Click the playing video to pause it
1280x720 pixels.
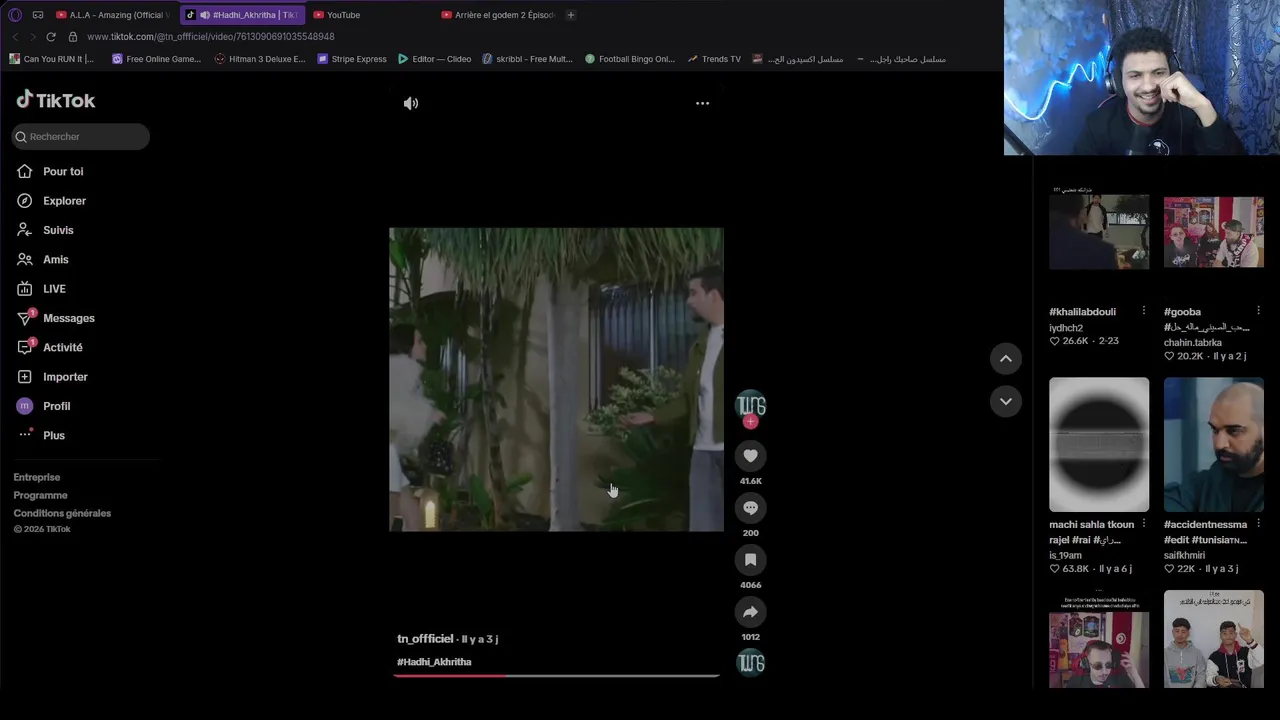tap(556, 379)
